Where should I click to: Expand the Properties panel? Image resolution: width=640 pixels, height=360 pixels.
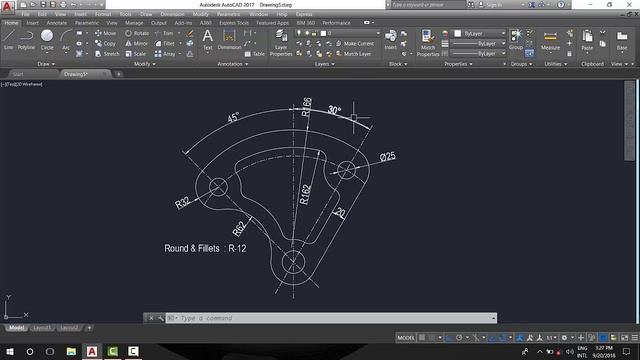(458, 64)
